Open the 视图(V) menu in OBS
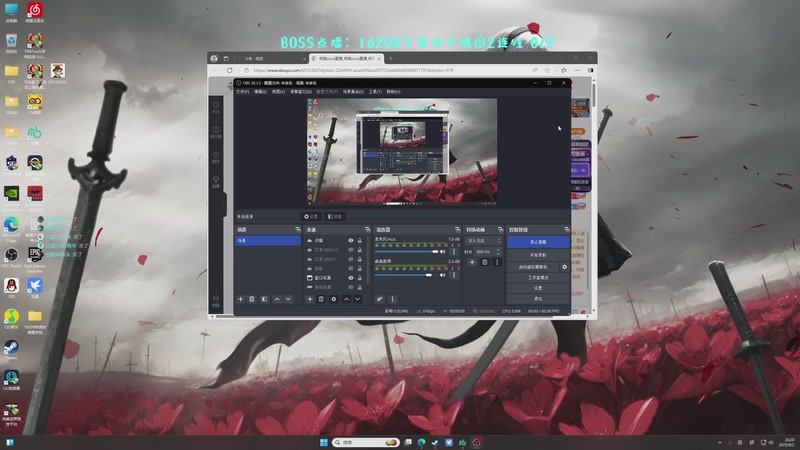Viewport: 800px width, 450px height. click(279, 92)
